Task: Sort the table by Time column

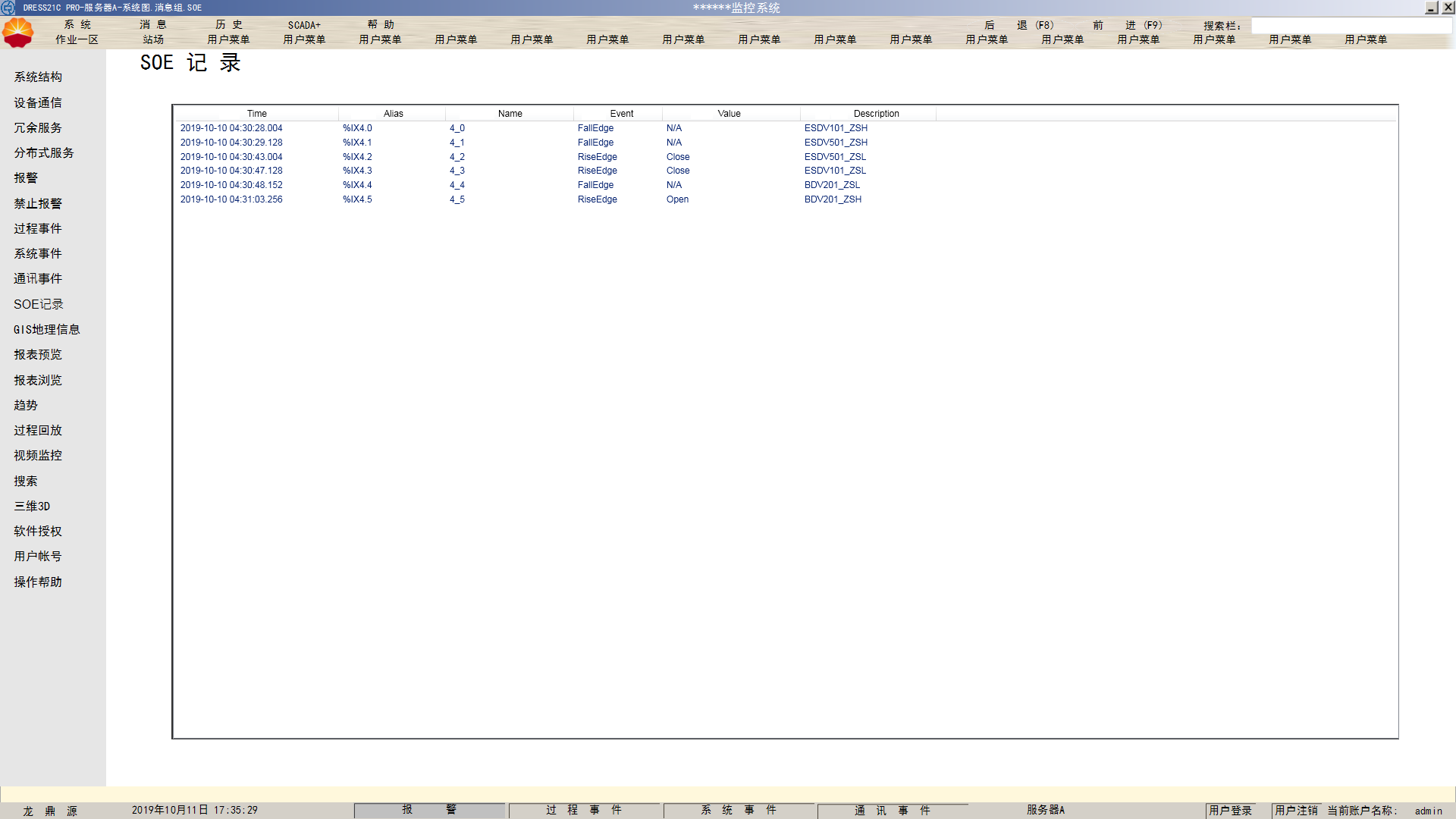Action: [x=256, y=114]
